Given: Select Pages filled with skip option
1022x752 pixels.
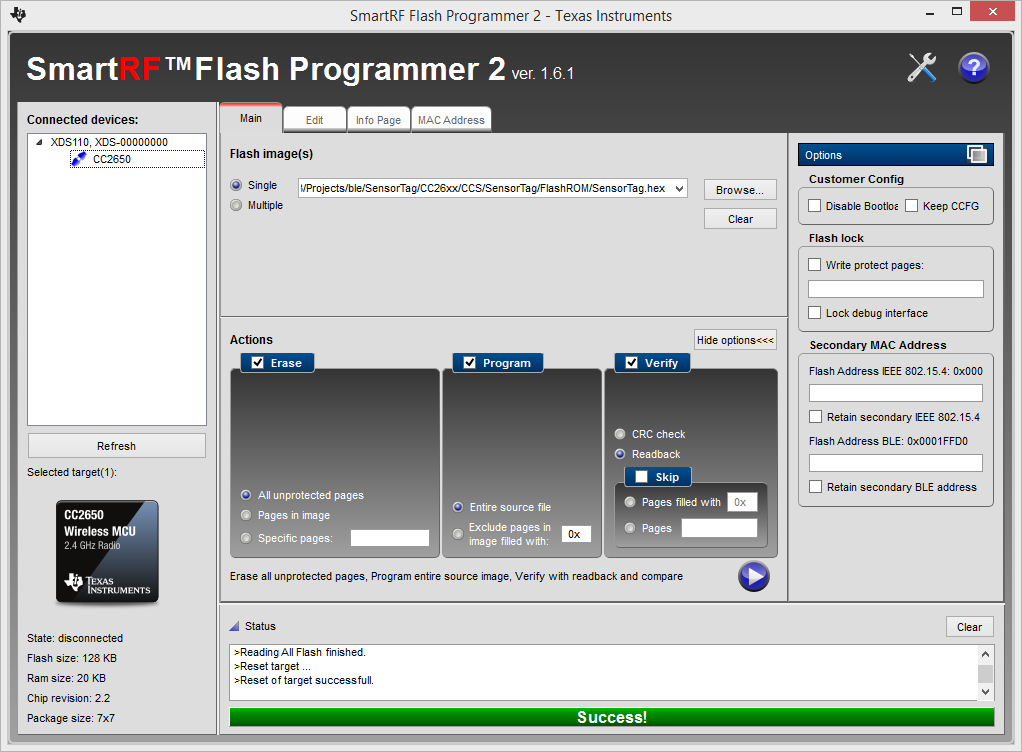Looking at the screenshot, I should (x=630, y=502).
